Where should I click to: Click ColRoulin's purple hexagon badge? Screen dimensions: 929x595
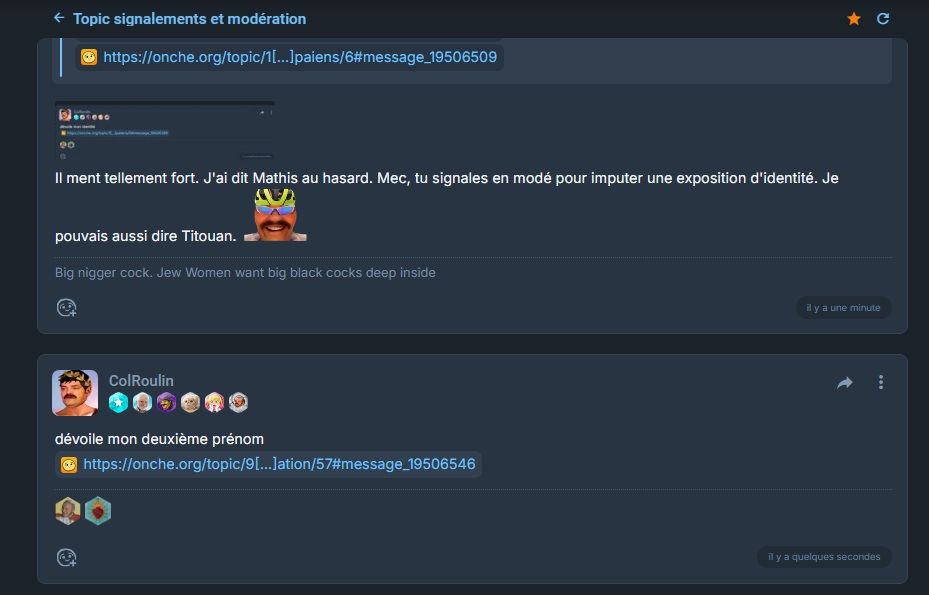coord(166,402)
